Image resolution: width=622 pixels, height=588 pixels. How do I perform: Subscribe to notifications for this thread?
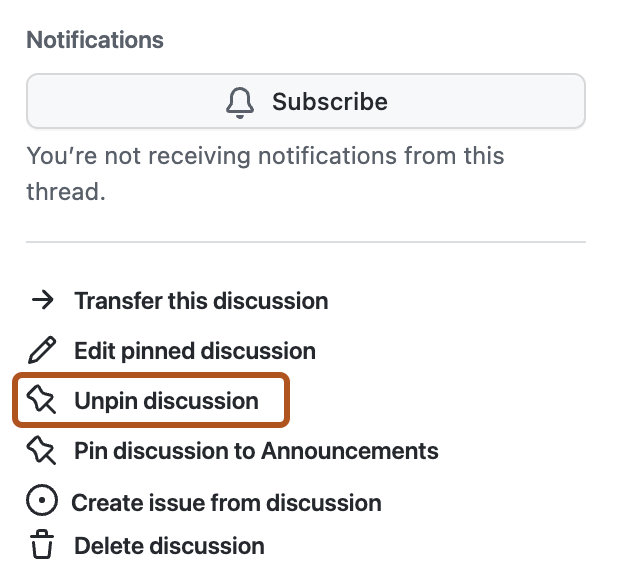(305, 102)
